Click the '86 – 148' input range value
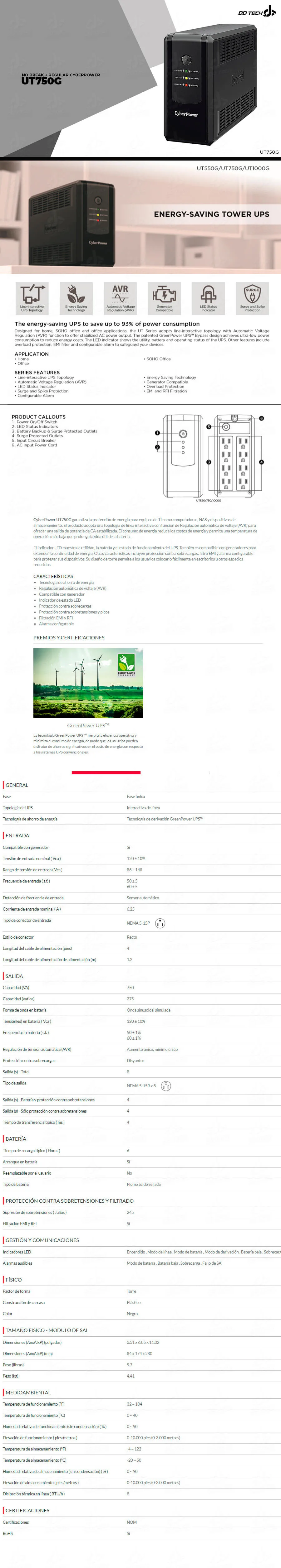The image size is (281, 1568). click(x=135, y=870)
